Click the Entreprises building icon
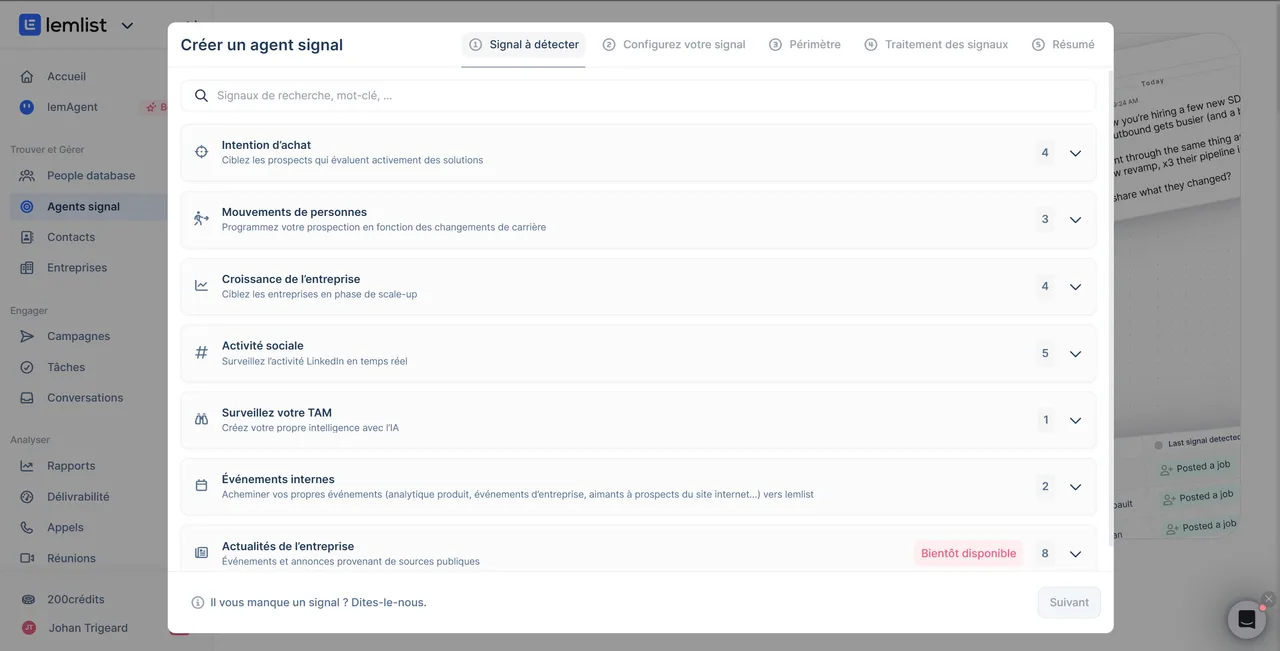Screen dimensions: 1280x651 click(27, 267)
